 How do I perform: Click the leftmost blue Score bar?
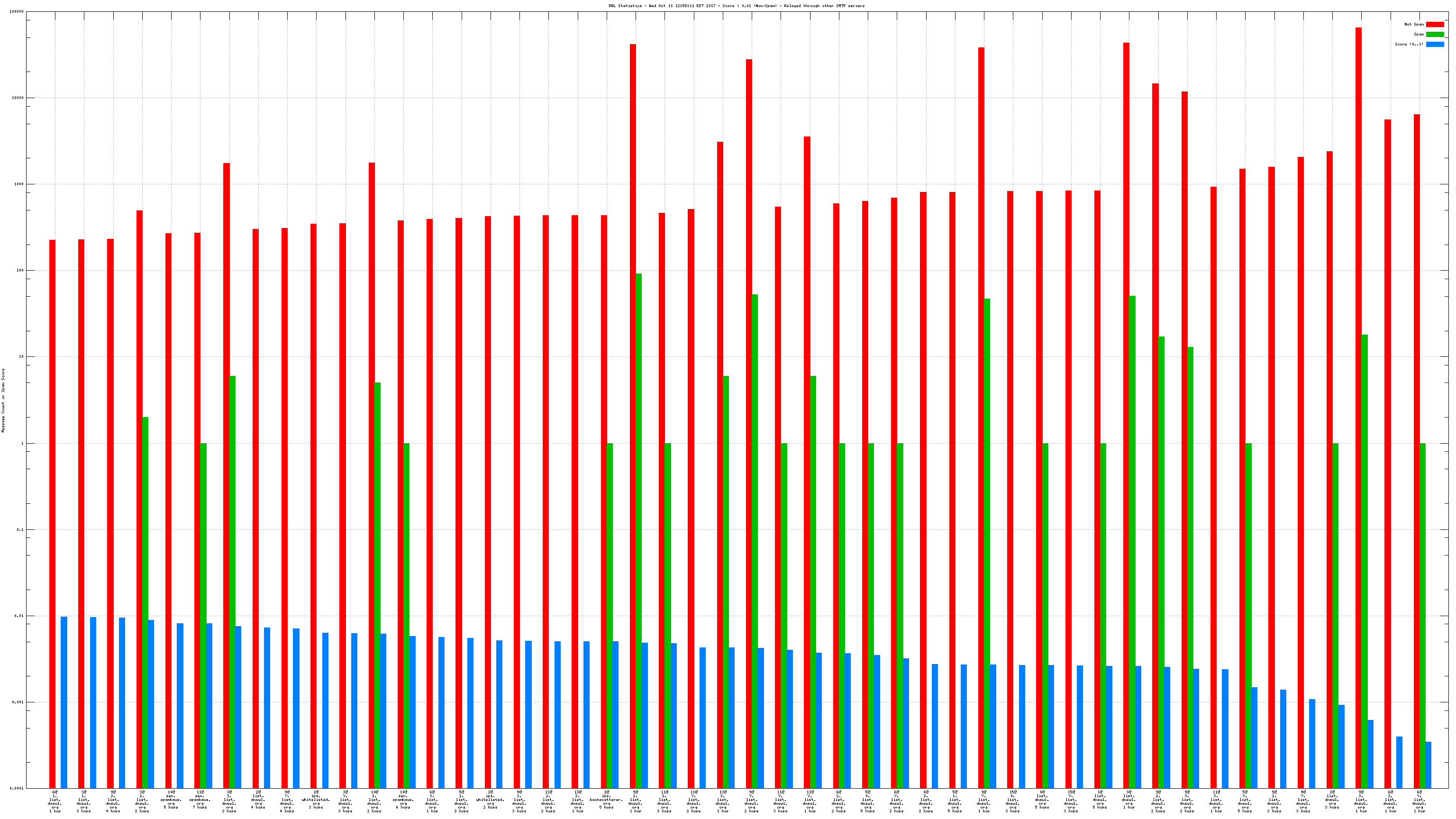pyautogui.click(x=64, y=702)
